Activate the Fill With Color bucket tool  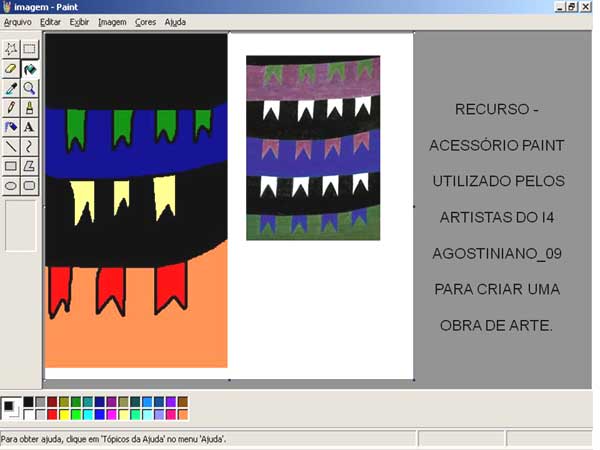pyautogui.click(x=29, y=69)
